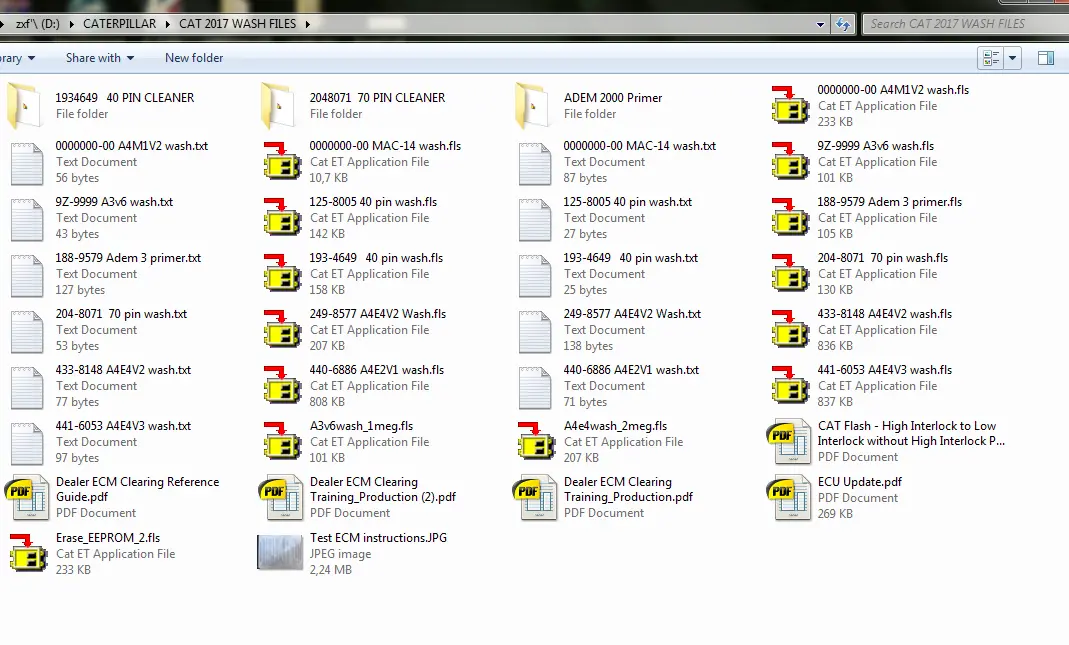Select the 125-8005 40 pin wash.fls icon
Screen dimensions: 1069x645
coord(282,218)
